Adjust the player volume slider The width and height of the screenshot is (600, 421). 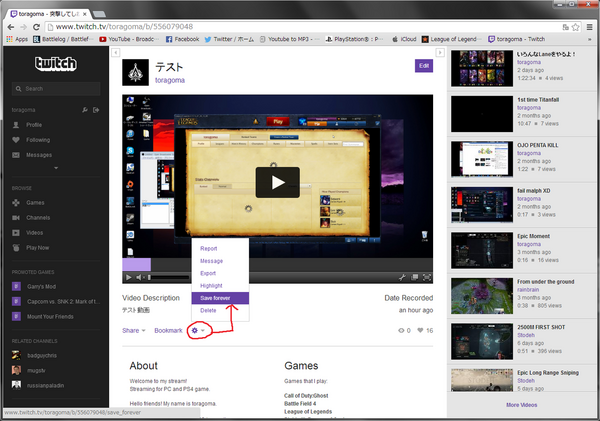(x=168, y=277)
